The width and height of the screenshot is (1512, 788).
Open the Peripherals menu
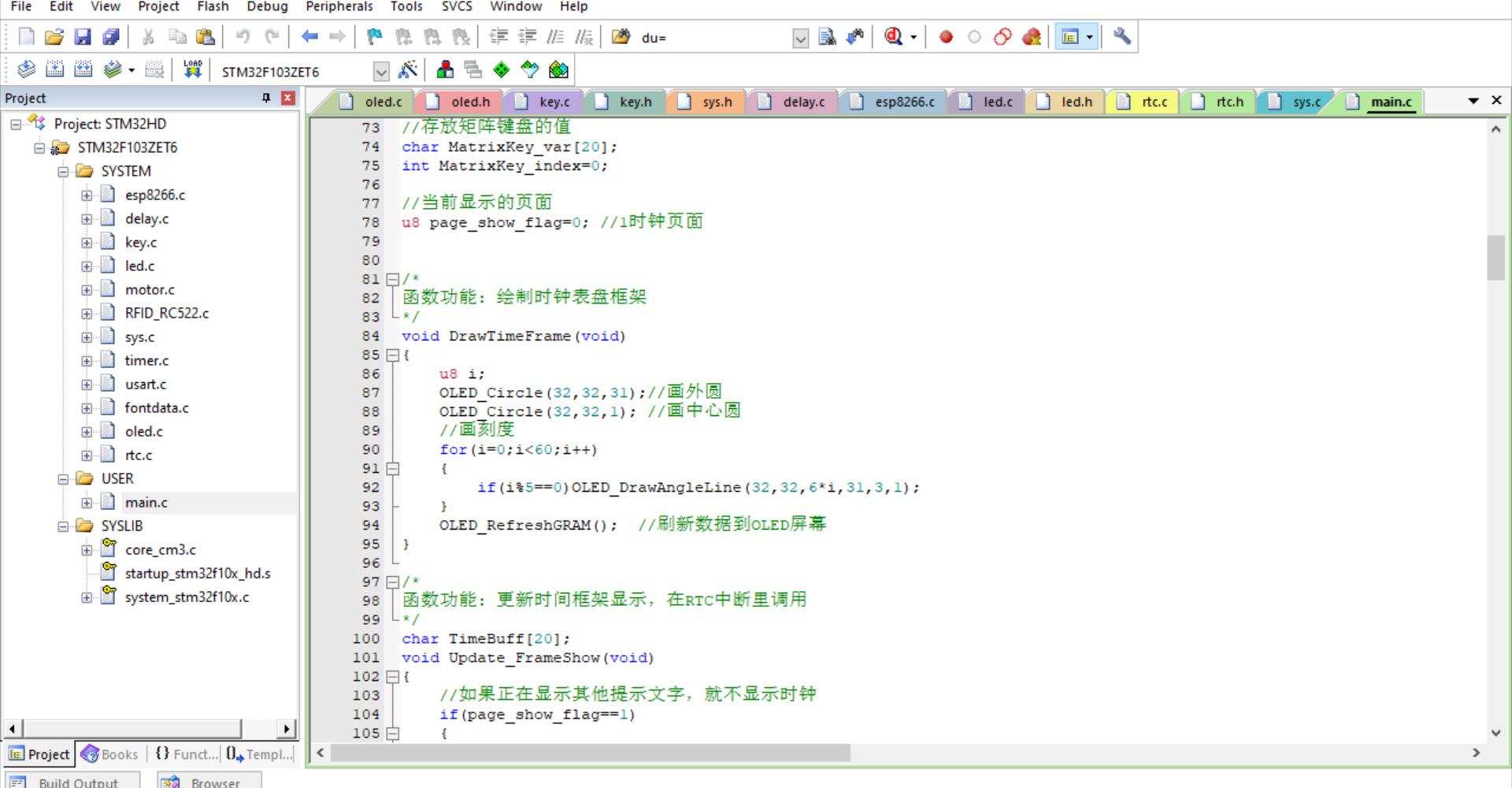click(x=339, y=7)
